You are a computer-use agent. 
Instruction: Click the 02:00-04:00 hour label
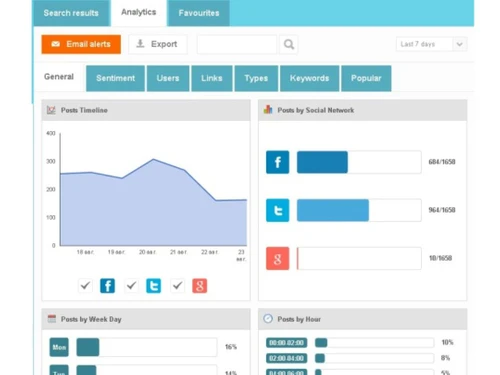tap(286, 358)
